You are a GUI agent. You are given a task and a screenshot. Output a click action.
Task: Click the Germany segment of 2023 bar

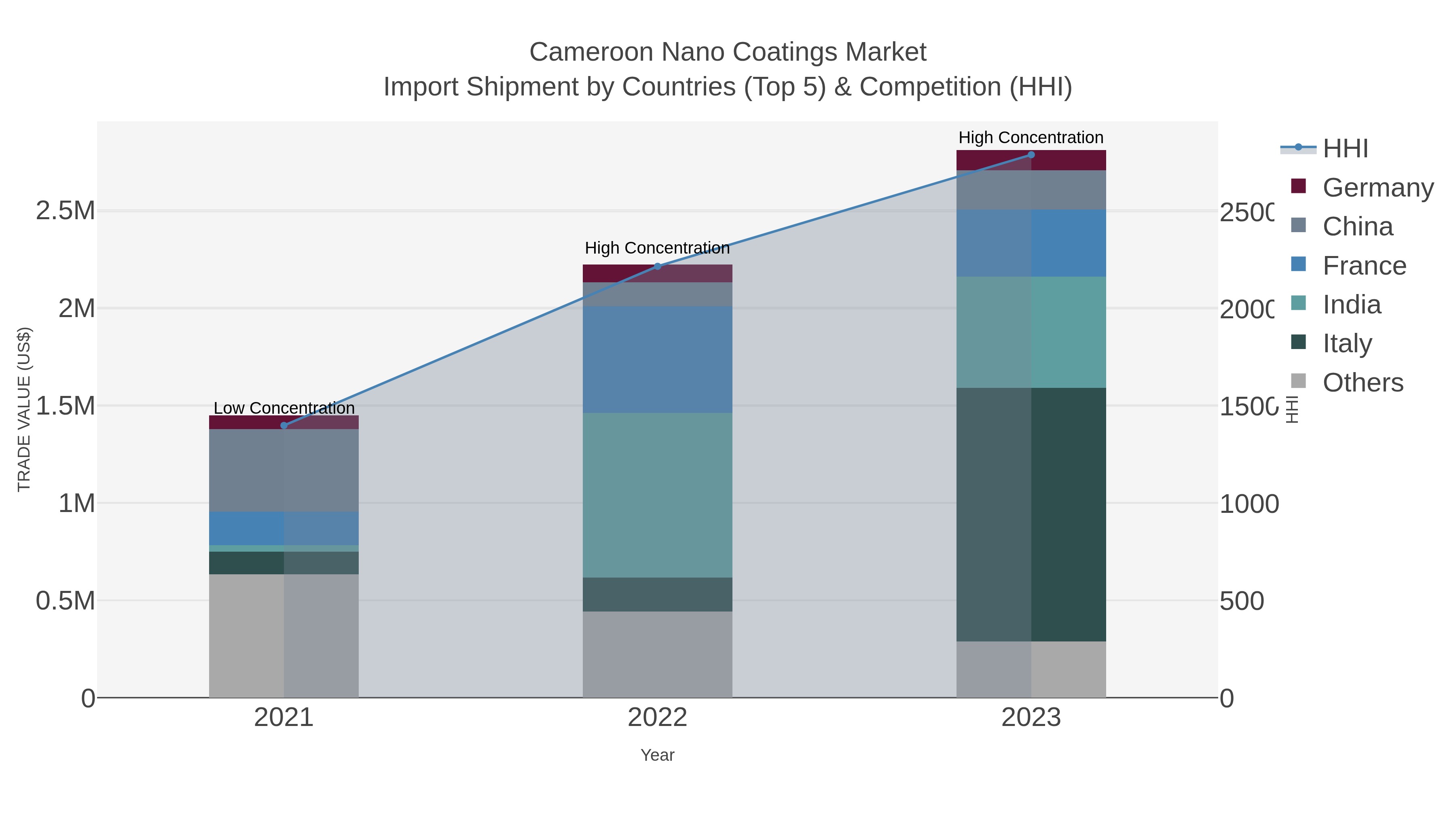pos(1031,161)
